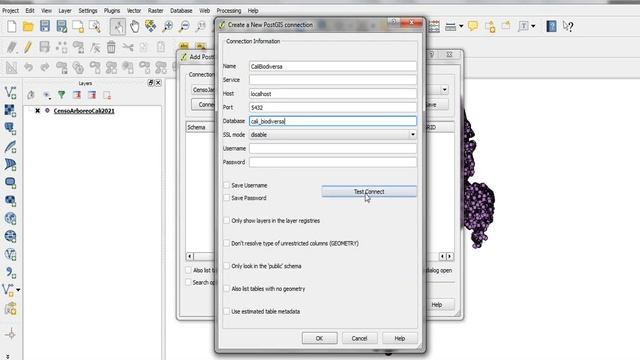The height and width of the screenshot is (360, 640).
Task: Click the Pan Map to Selection icon
Action: (x=151, y=27)
